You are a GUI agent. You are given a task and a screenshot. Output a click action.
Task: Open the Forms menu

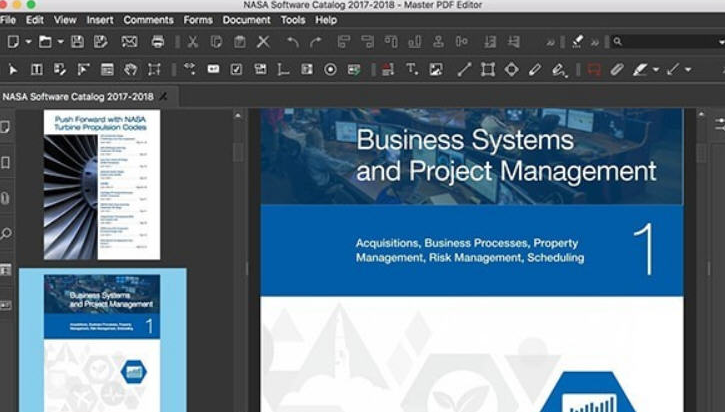pyautogui.click(x=198, y=19)
